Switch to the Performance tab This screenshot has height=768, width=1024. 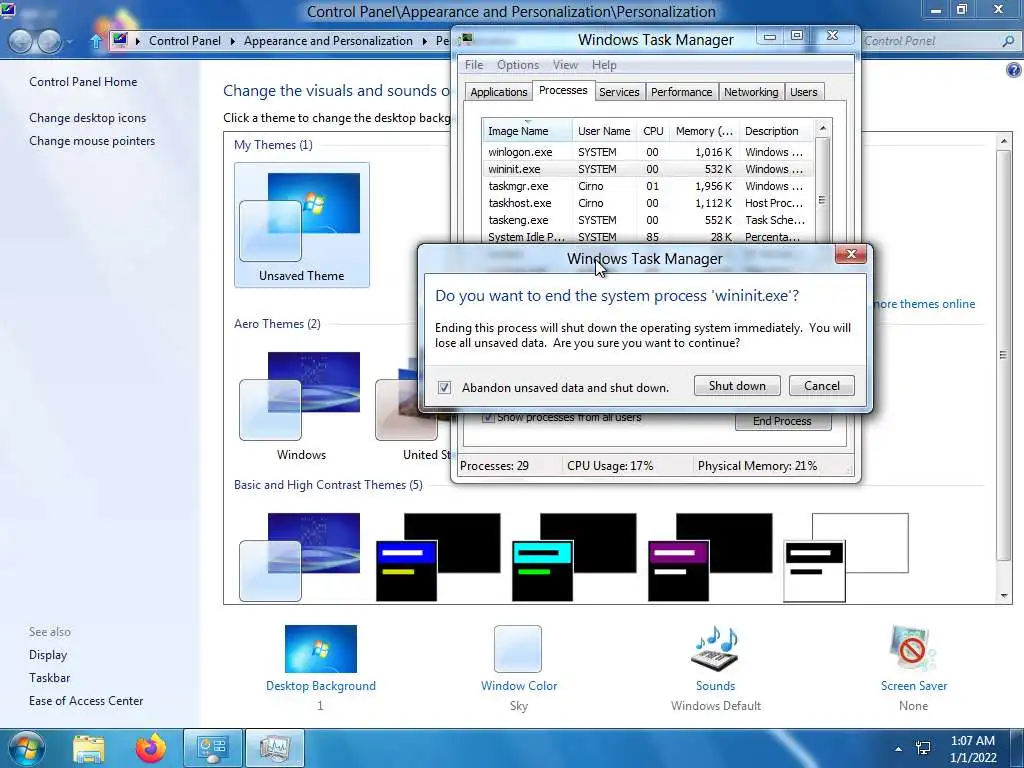pyautogui.click(x=681, y=92)
